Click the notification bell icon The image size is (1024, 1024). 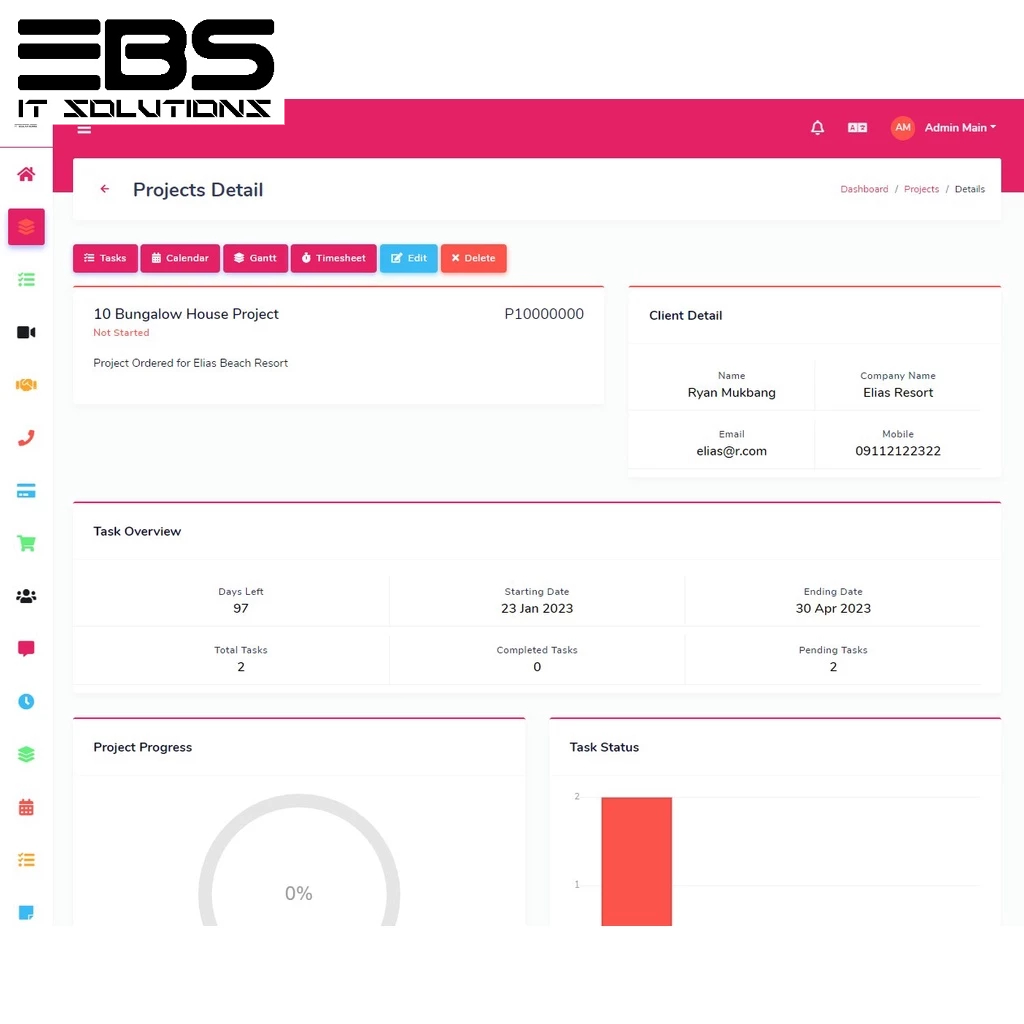pos(817,128)
